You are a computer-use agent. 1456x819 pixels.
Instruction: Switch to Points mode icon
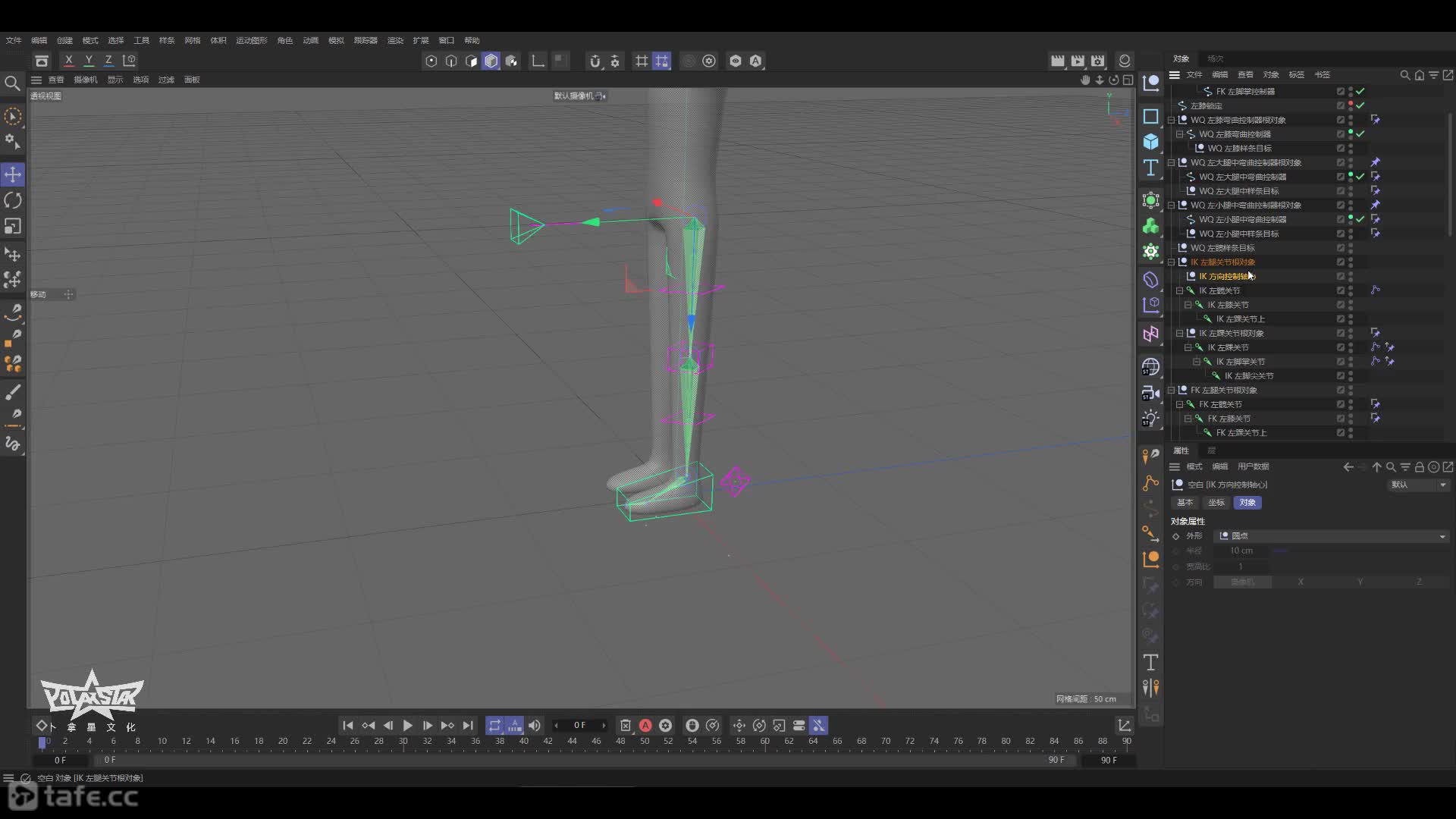coord(431,61)
